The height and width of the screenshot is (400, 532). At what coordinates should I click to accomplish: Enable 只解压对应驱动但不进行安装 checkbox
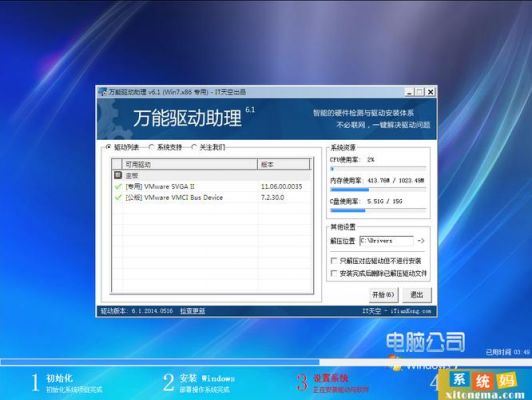point(334,261)
